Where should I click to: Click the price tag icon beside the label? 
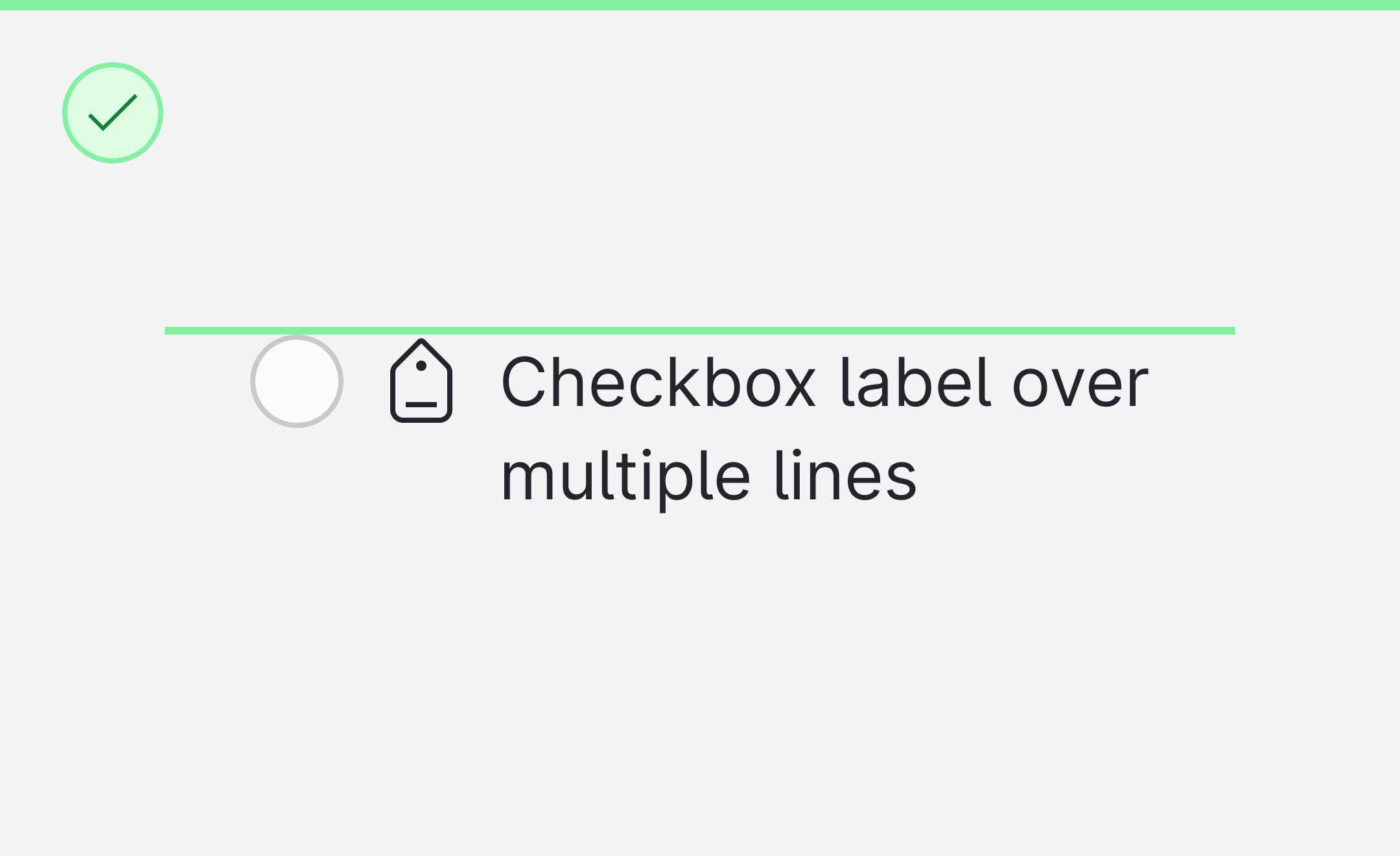coord(421,381)
